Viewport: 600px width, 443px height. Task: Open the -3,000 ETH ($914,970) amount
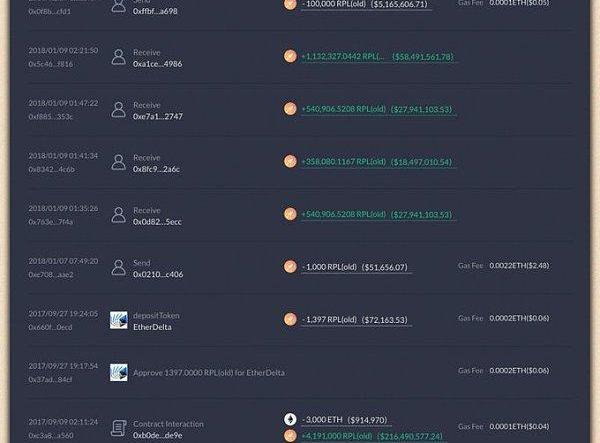click(345, 420)
